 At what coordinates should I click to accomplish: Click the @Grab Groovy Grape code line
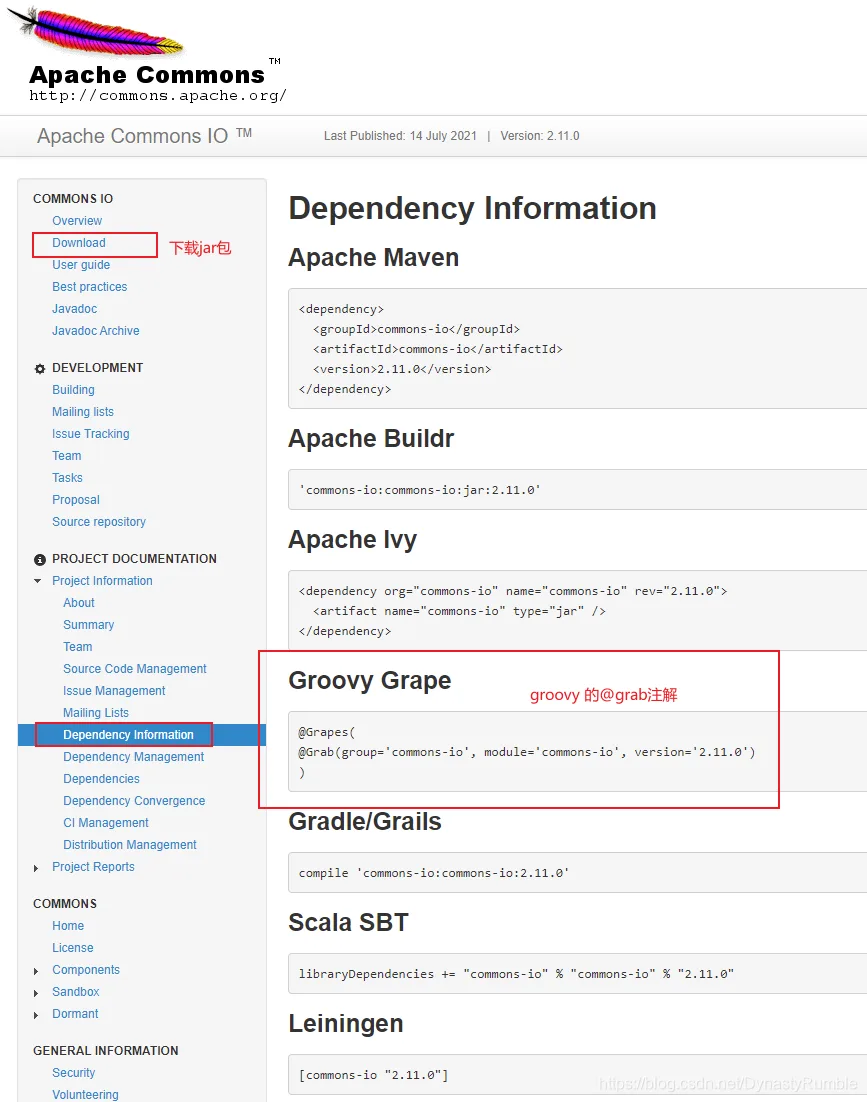point(527,752)
